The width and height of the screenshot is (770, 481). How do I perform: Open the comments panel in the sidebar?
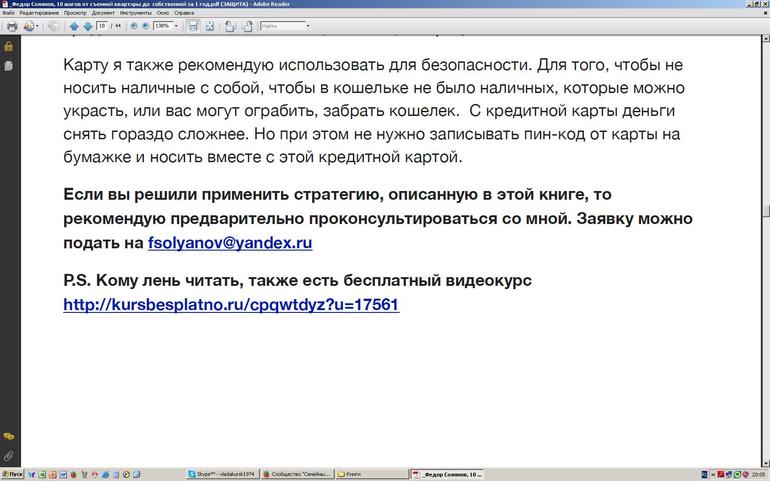tap(8, 437)
